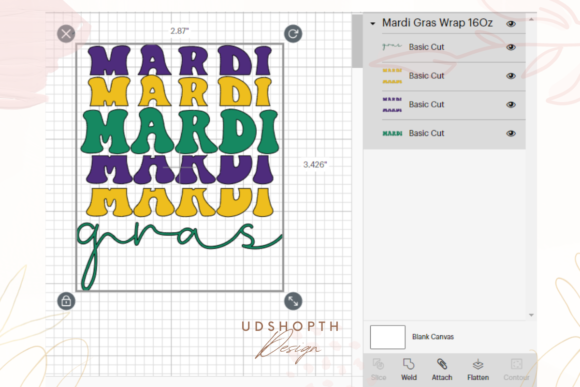Image resolution: width=580 pixels, height=387 pixels.
Task: Click the lock proportions handle
Action: (x=66, y=301)
